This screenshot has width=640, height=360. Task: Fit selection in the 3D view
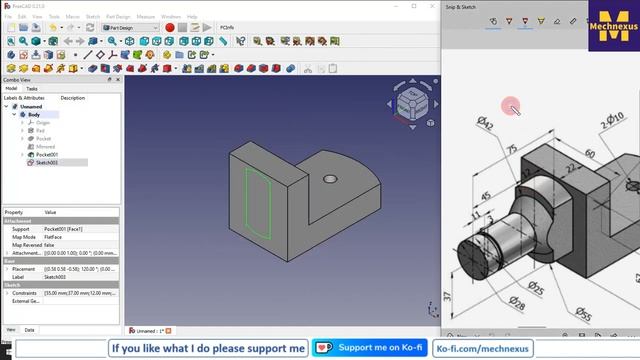pyautogui.click(x=23, y=41)
